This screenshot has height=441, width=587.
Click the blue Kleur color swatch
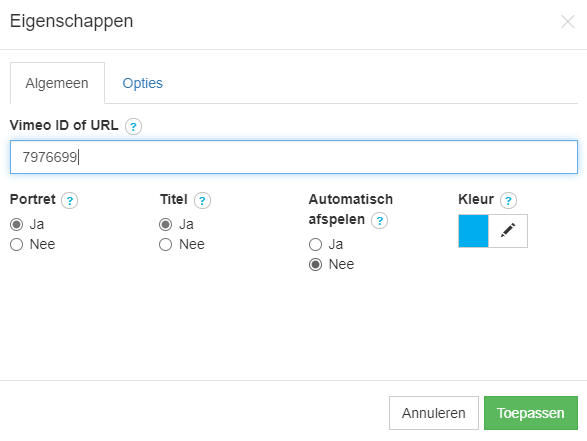(474, 231)
